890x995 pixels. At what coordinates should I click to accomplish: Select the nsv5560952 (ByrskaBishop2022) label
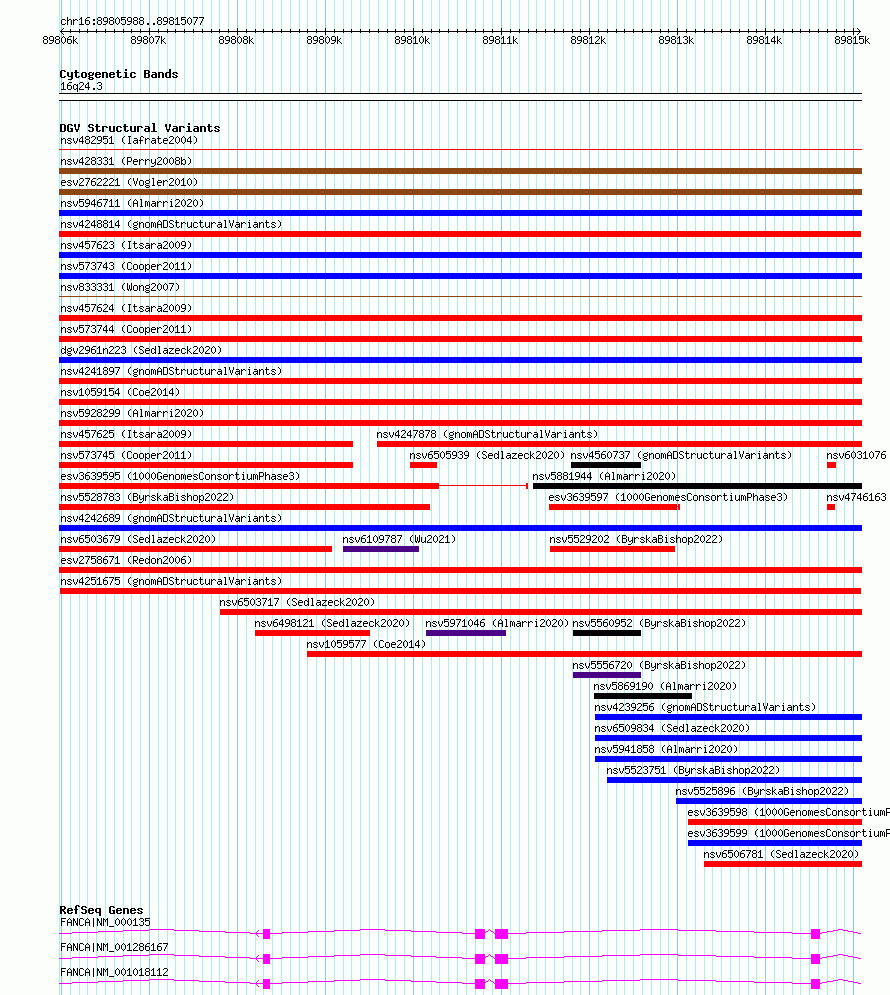[x=659, y=622]
